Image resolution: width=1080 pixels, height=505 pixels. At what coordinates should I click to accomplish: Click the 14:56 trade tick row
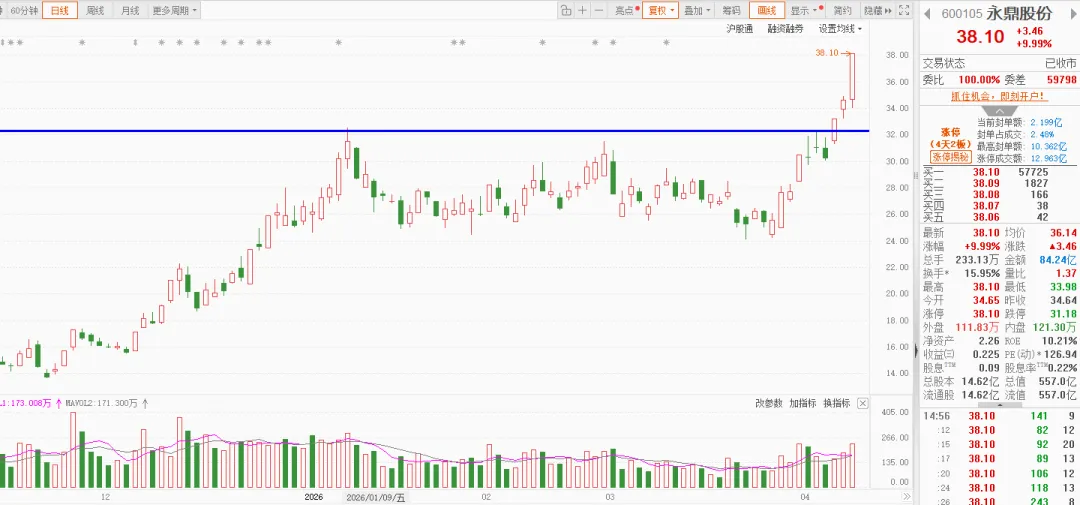point(1000,416)
